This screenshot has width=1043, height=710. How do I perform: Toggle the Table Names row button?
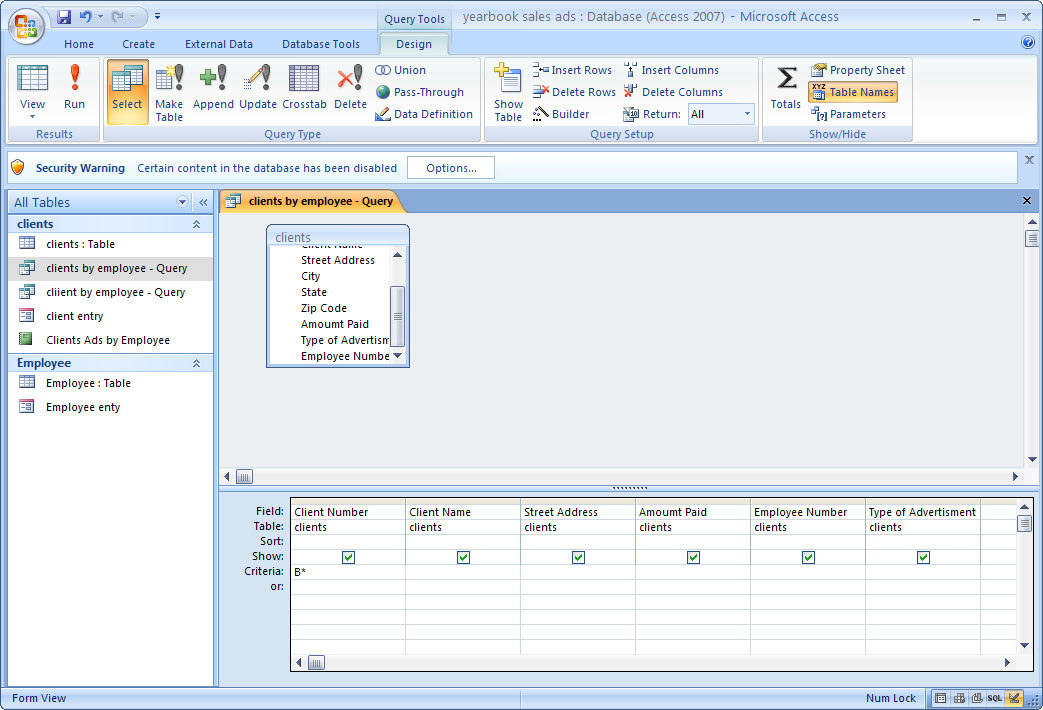coord(853,92)
